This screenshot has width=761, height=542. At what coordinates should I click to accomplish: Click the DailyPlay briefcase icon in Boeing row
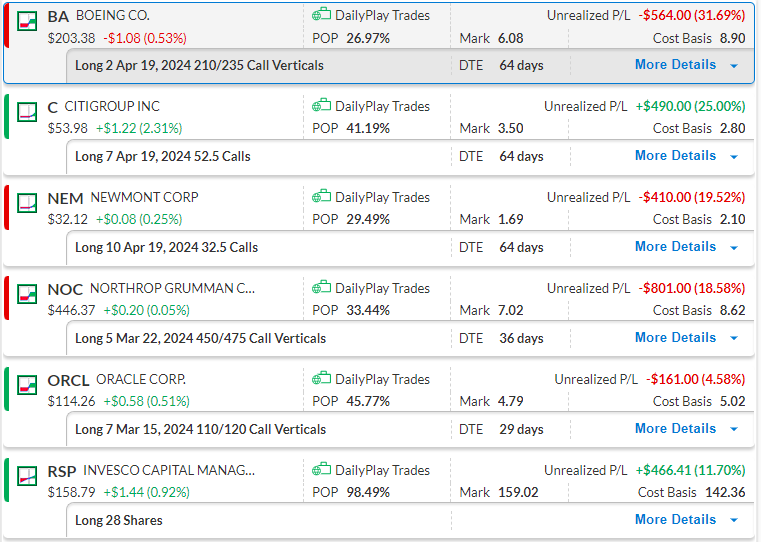321,15
